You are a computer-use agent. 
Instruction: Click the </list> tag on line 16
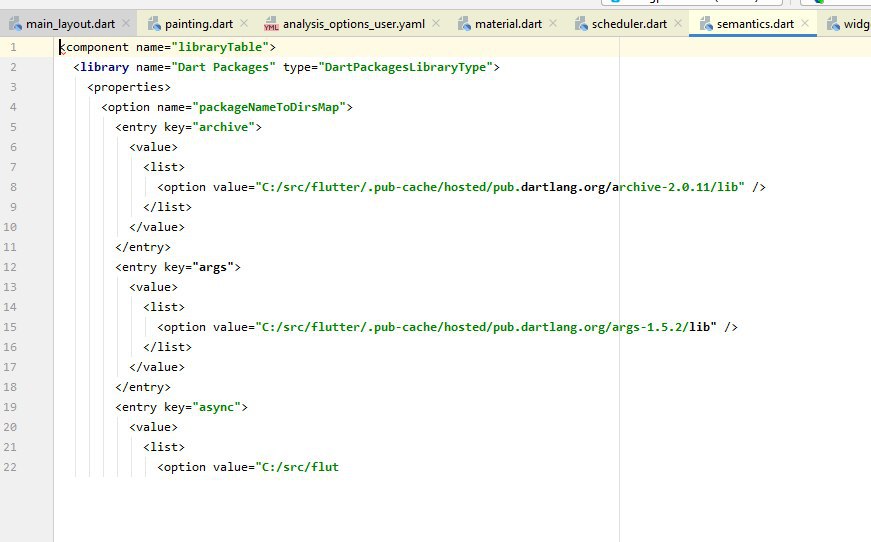pos(167,347)
